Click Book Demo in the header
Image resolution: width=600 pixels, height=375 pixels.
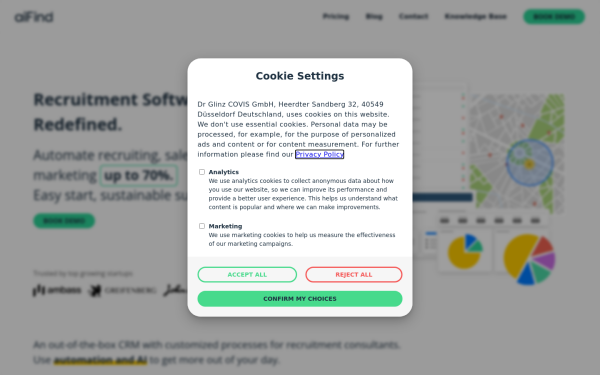[x=554, y=17]
